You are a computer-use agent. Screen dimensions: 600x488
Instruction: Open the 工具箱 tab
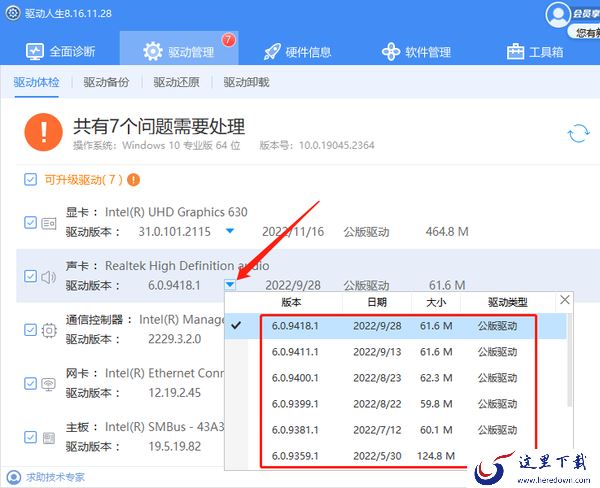(x=535, y=52)
